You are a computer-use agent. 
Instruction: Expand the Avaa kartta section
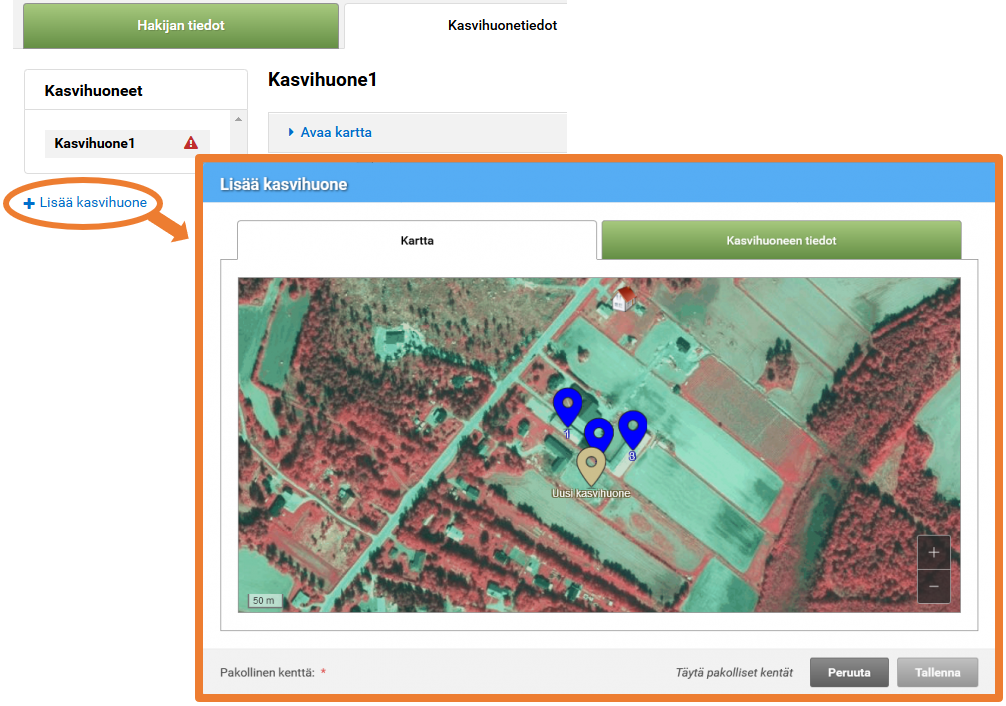pos(336,132)
